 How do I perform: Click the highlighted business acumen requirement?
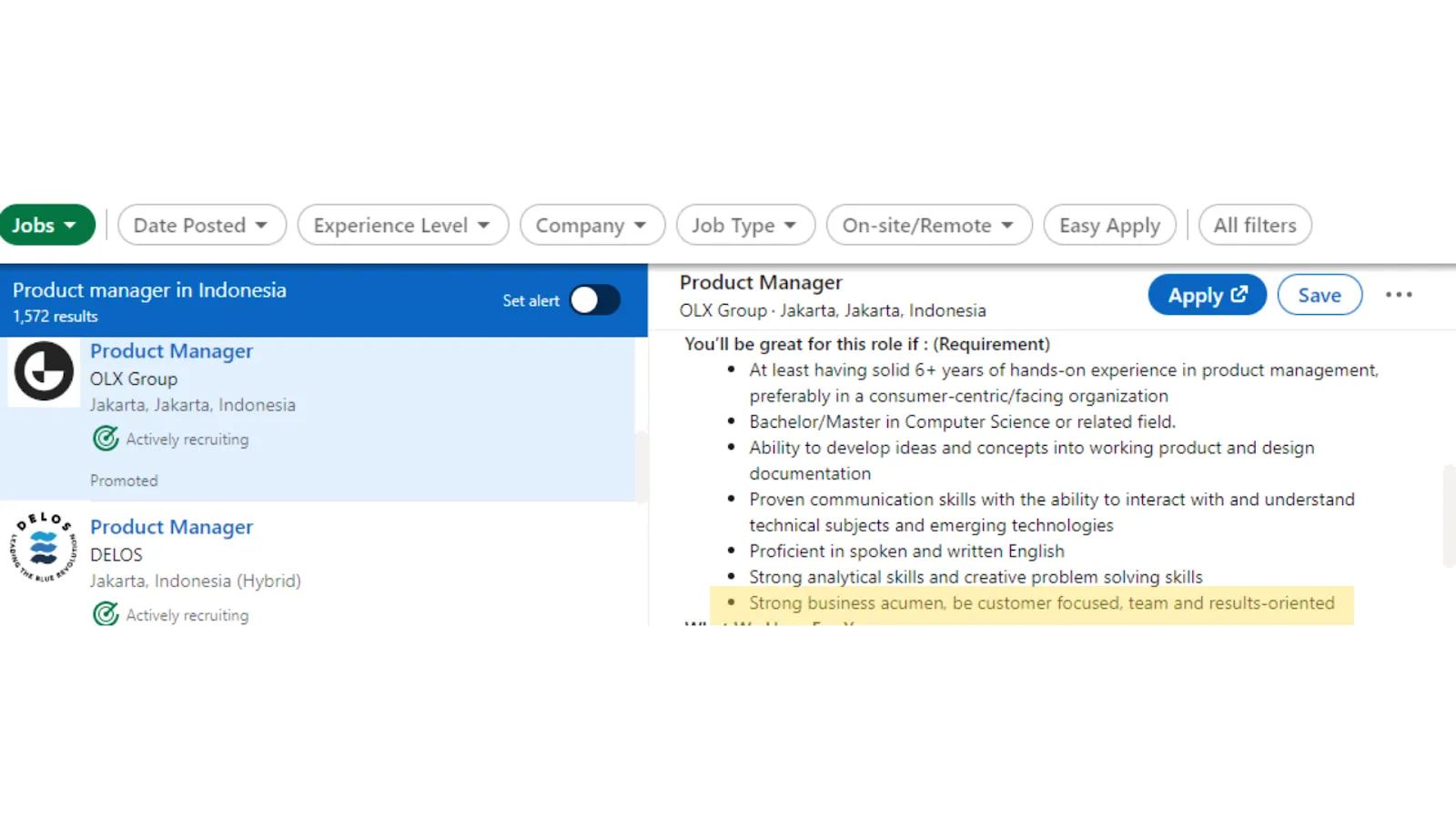pos(1041,603)
